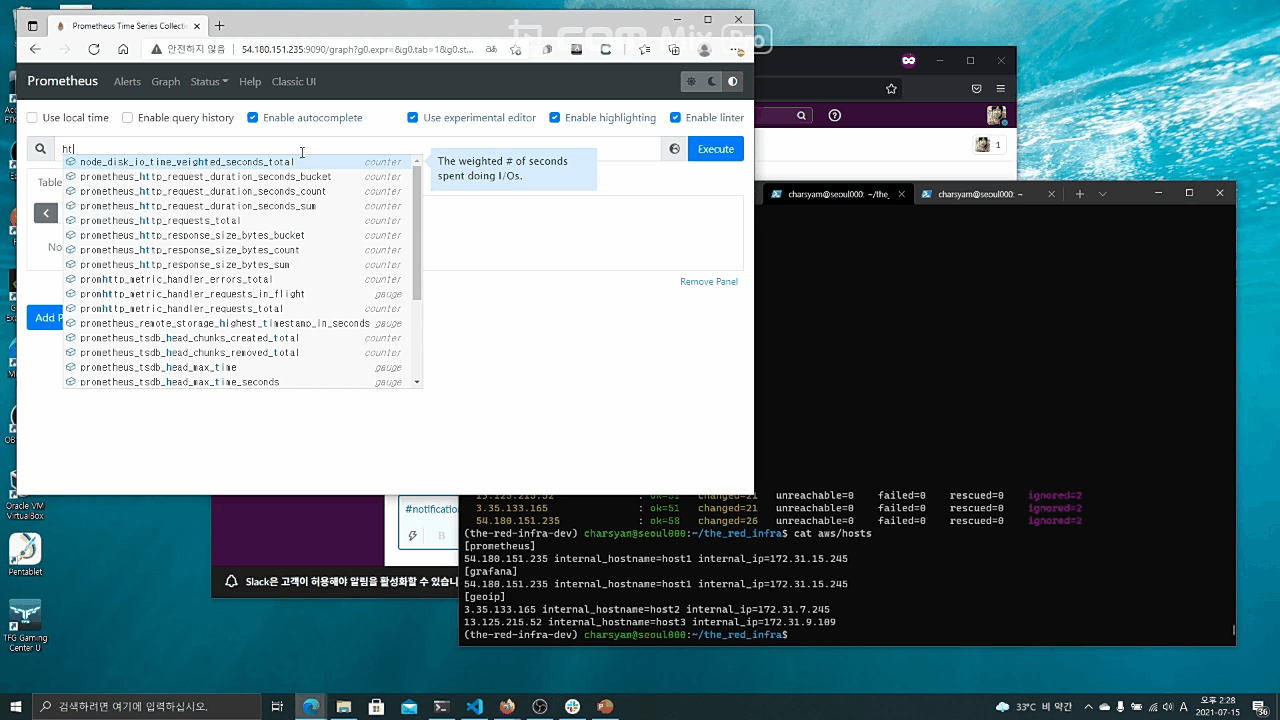1280x720 pixels.
Task: Click the not secure warning icon
Action: (156, 49)
